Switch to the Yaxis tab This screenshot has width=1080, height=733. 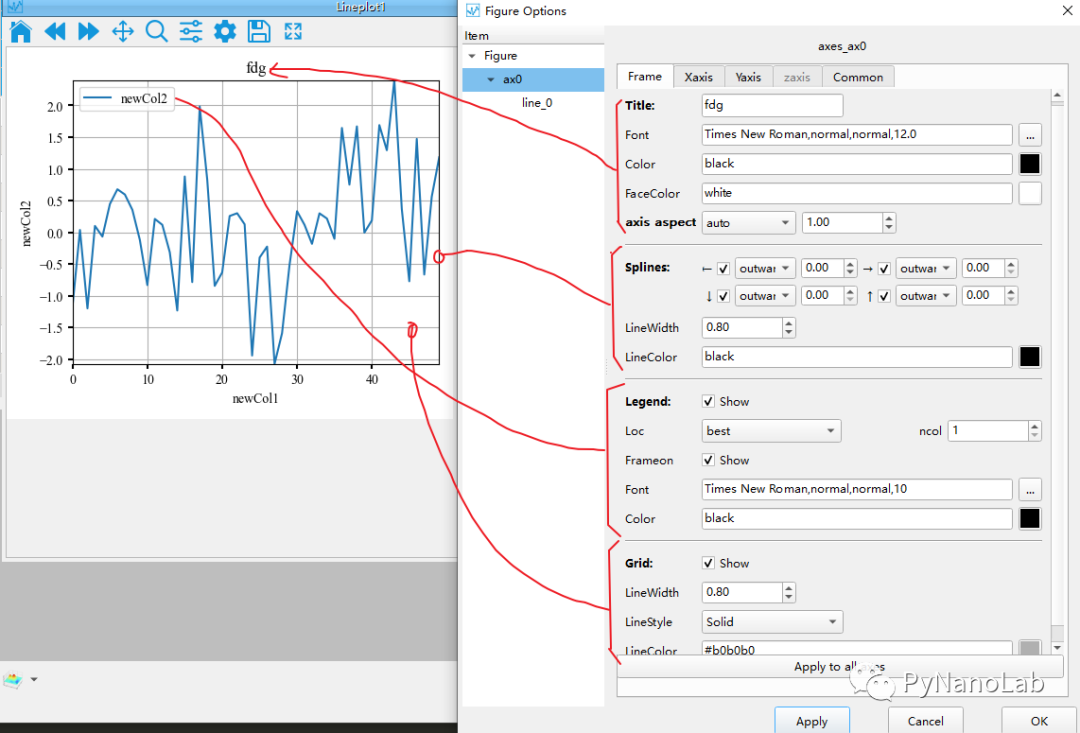point(748,77)
